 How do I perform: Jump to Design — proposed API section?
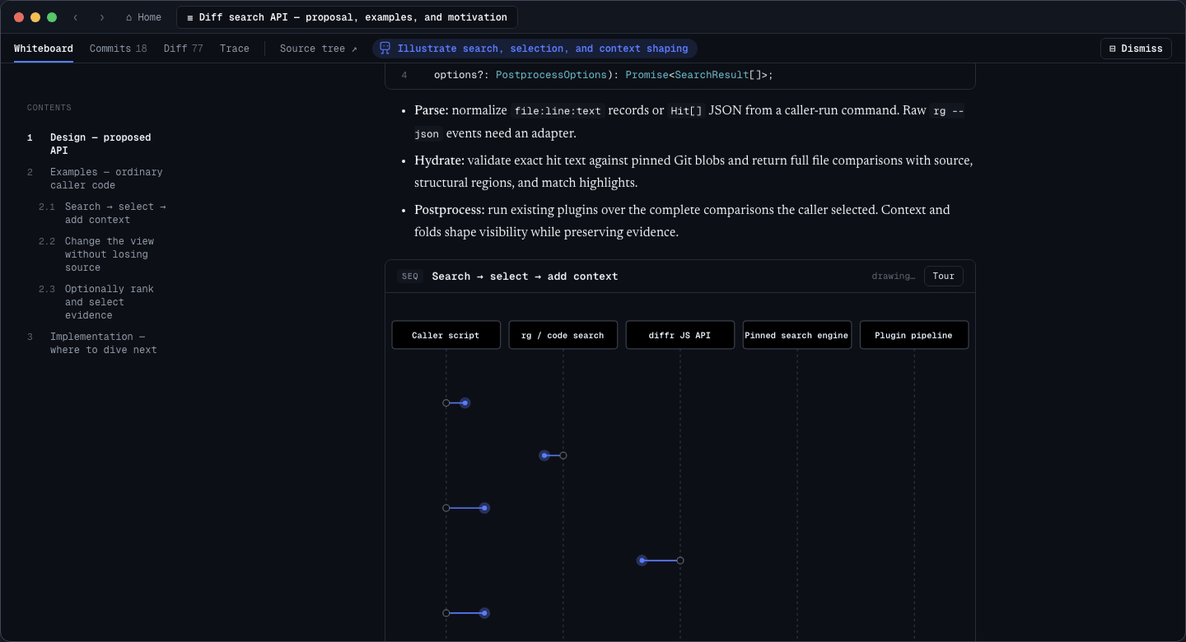(100, 144)
